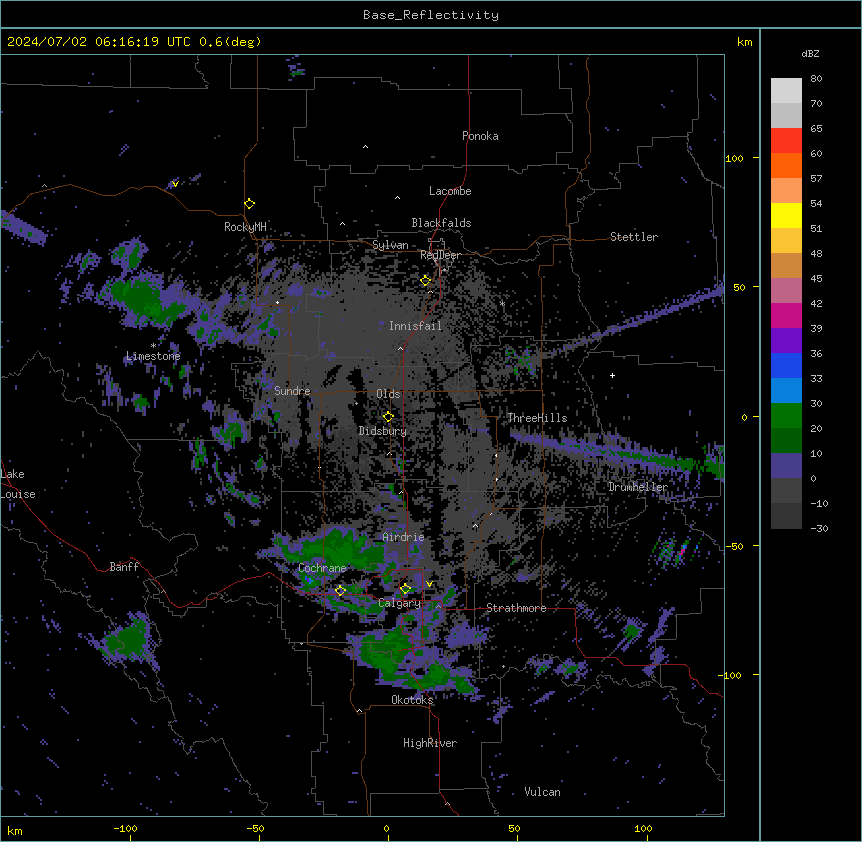
Task: Click the Lake Louise map label
Action: click(18, 484)
